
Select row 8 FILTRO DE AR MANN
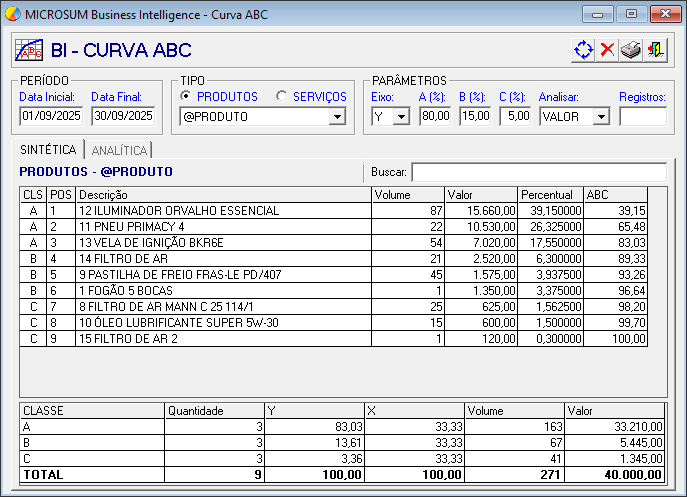point(334,307)
